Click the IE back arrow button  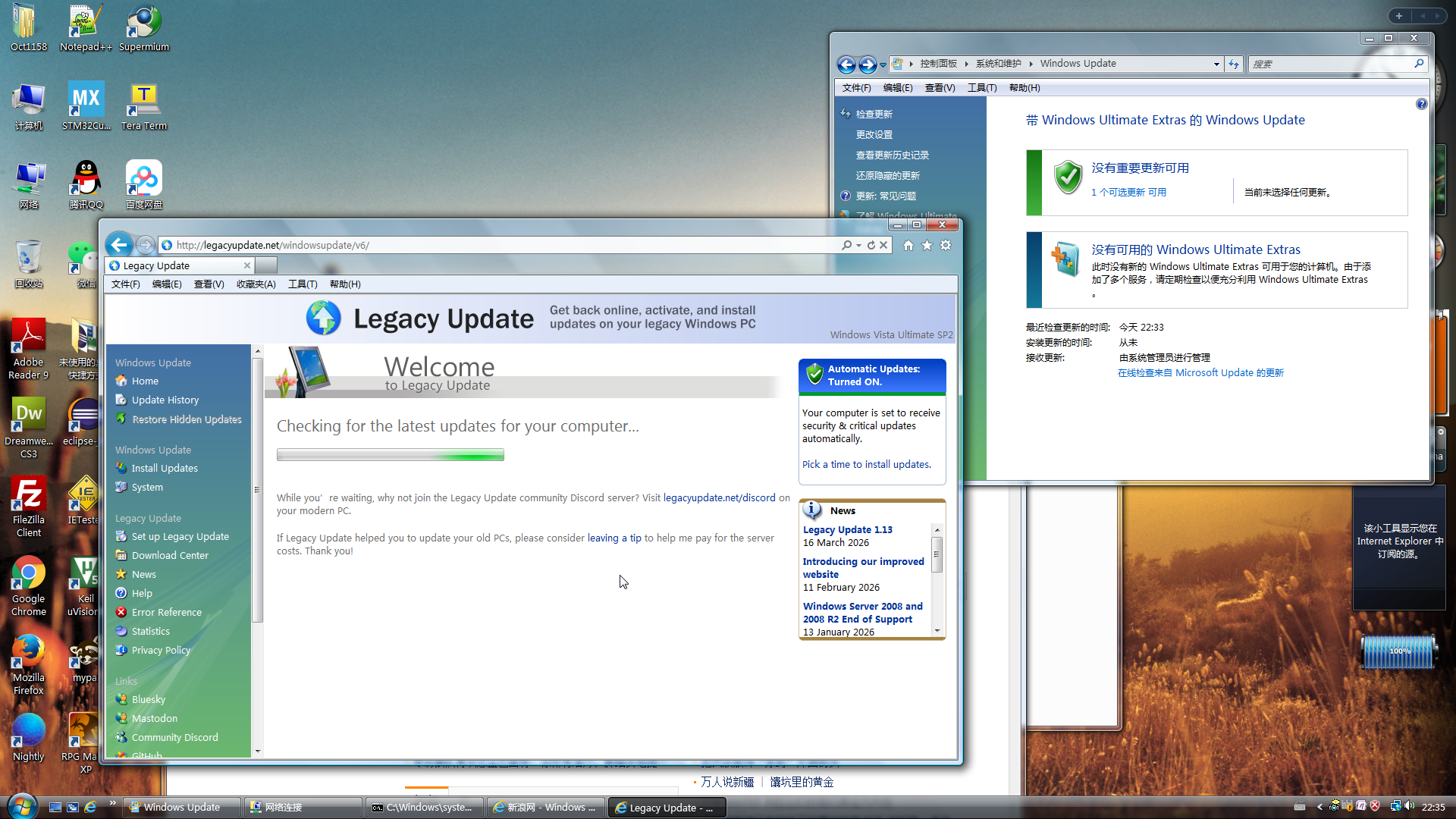118,244
